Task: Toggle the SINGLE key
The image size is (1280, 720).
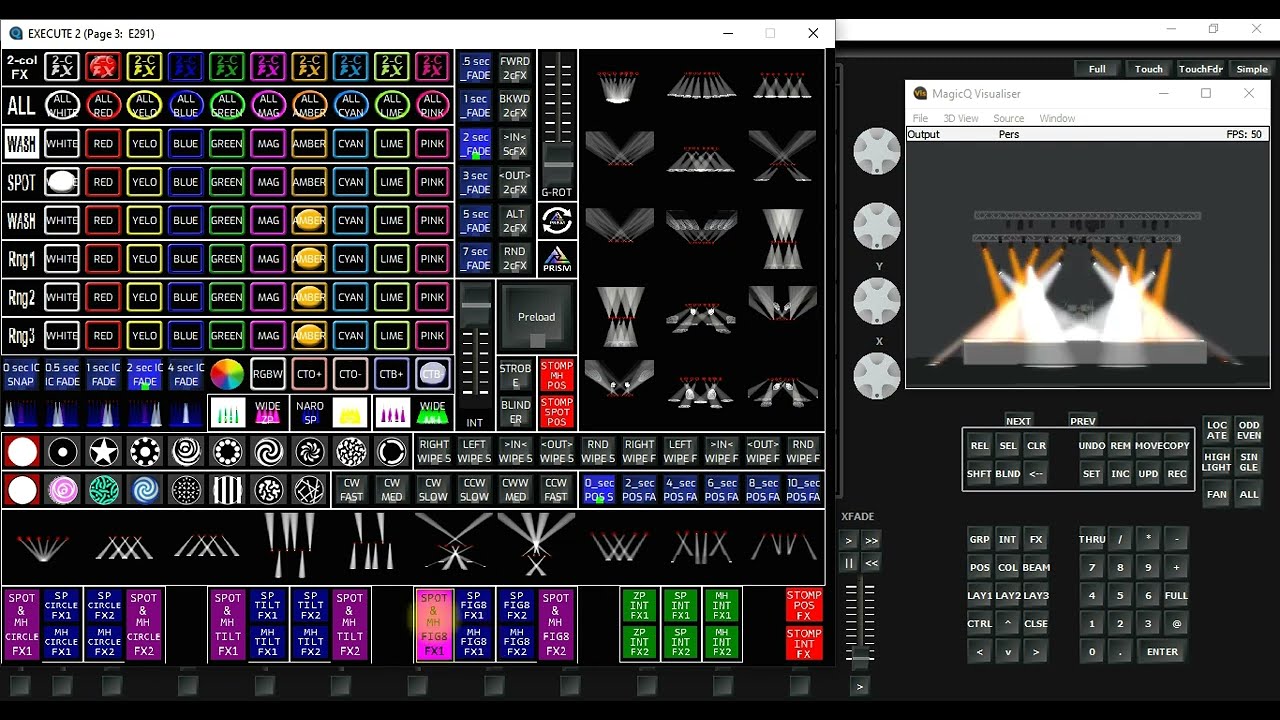Action: (x=1249, y=462)
